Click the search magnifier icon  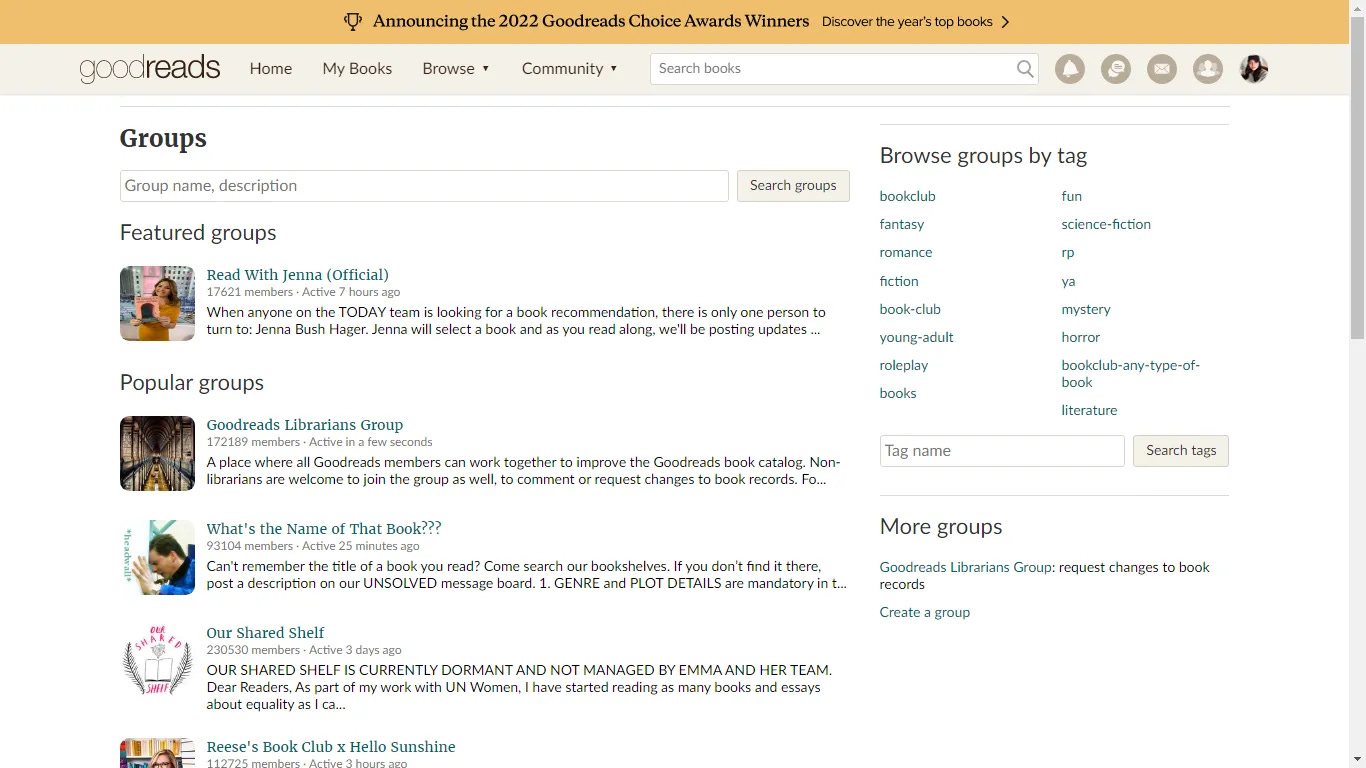[x=1025, y=69]
